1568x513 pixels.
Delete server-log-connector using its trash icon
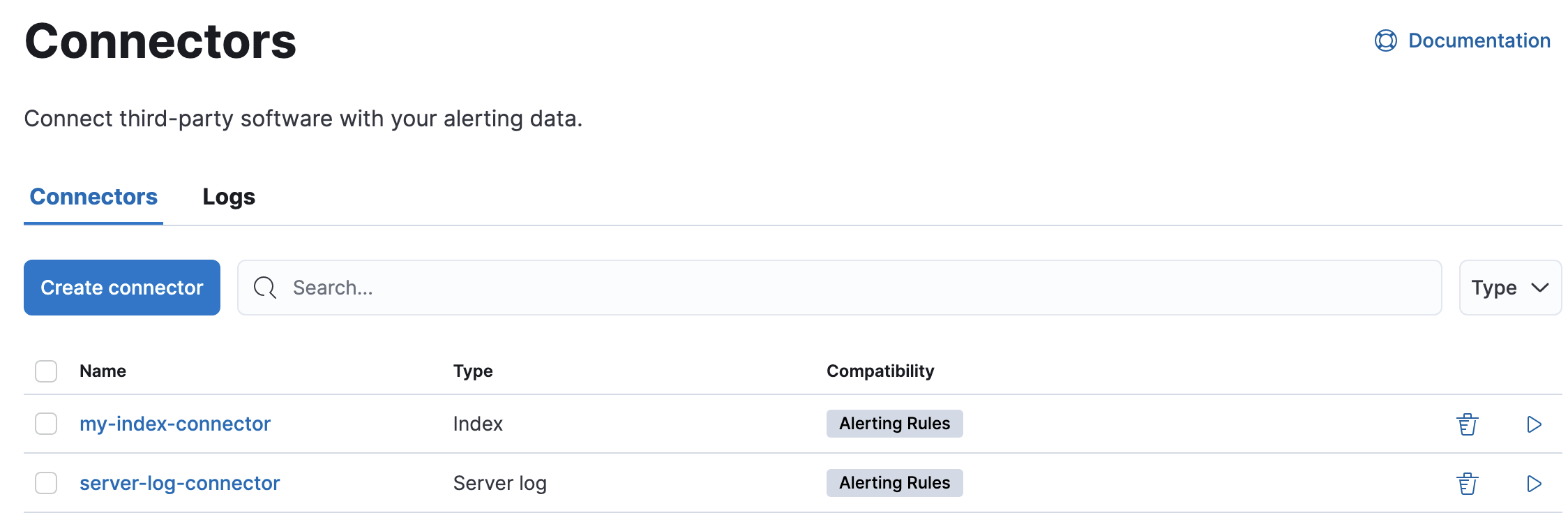pos(1468,482)
